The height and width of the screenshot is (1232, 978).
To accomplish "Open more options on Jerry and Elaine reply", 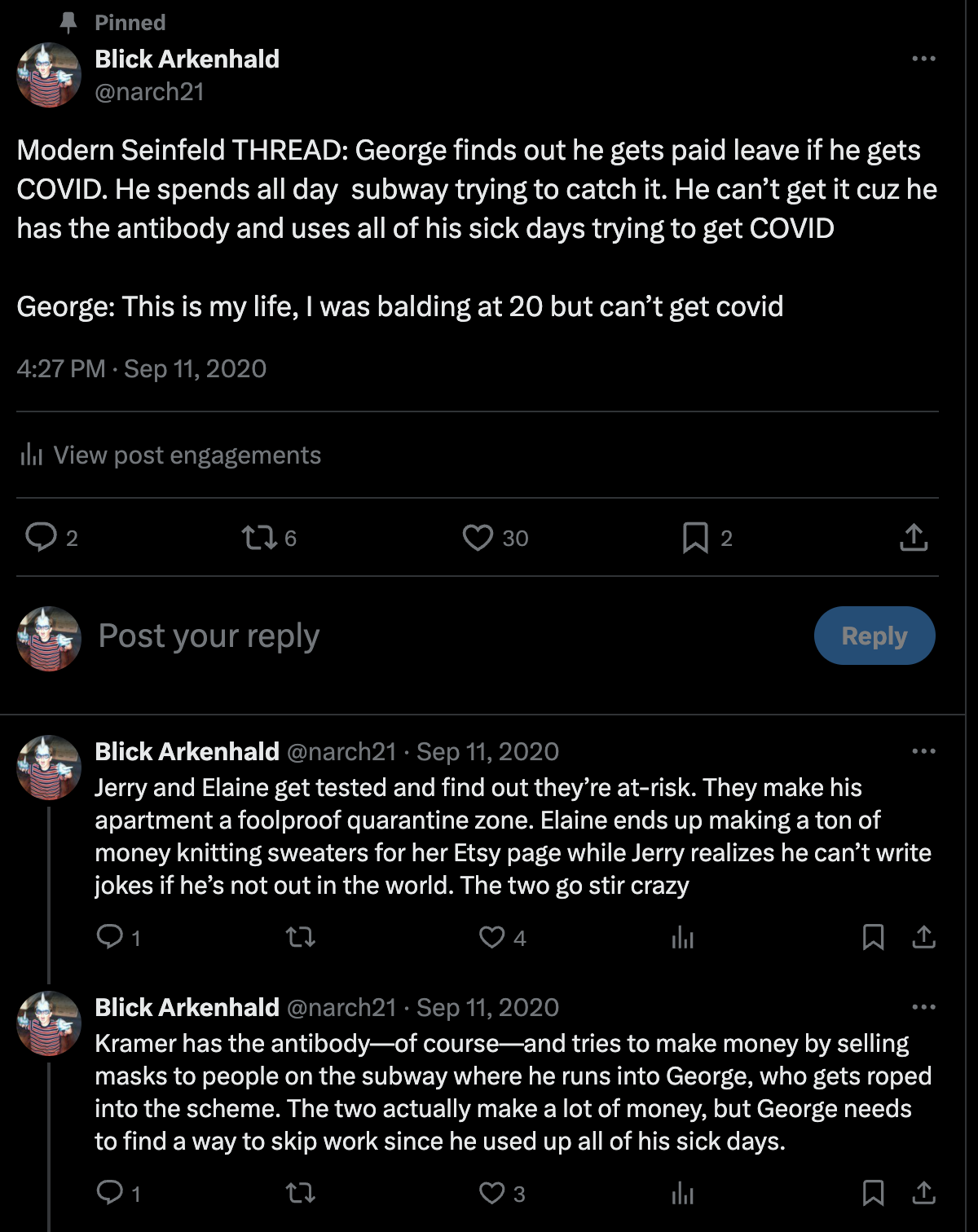I will click(923, 751).
